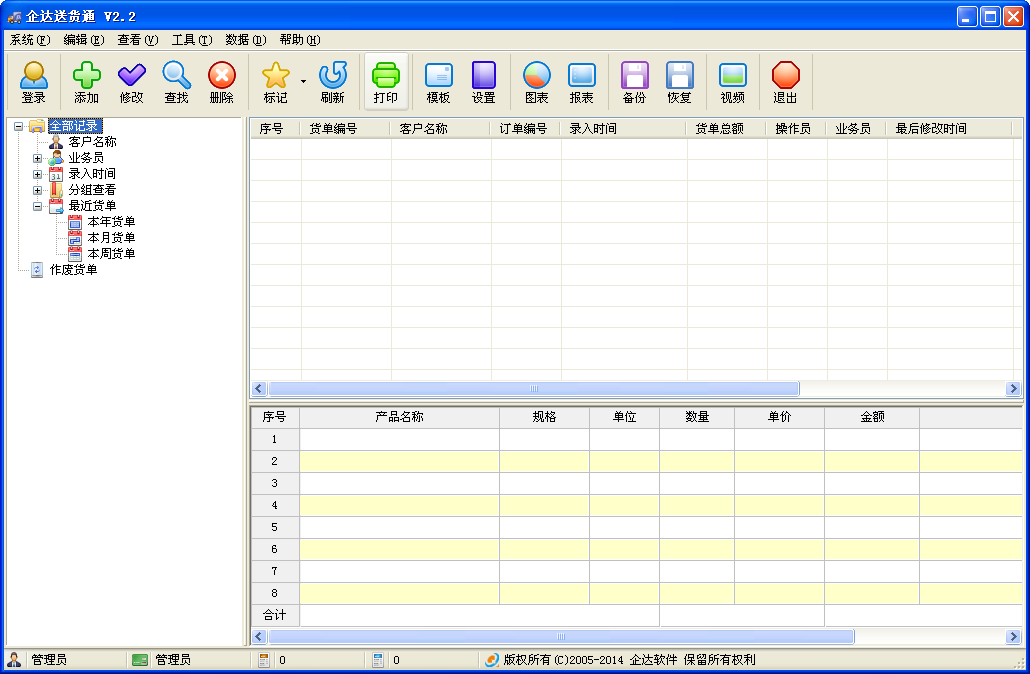Viewport: 1030px width, 674px height.
Task: Expand the 录入时间 tree node
Action: coord(37,174)
